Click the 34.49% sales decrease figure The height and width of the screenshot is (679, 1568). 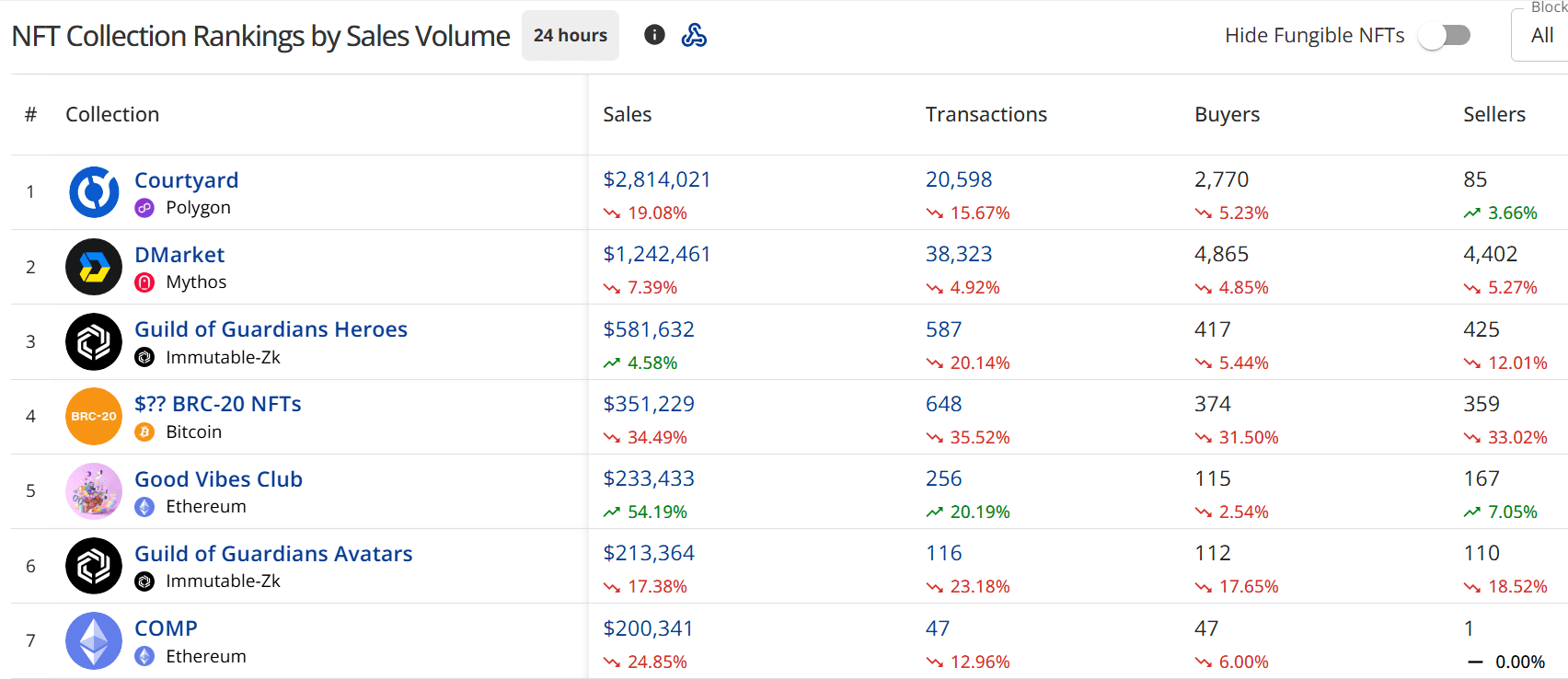657,437
